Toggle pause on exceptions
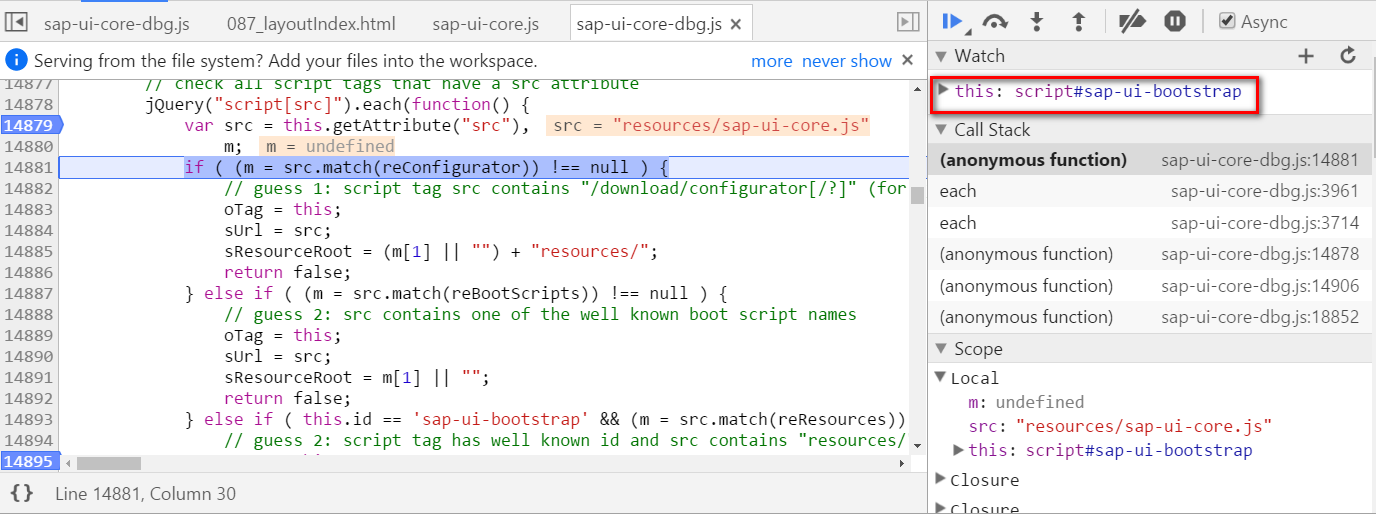1376x514 pixels. pos(1175,21)
